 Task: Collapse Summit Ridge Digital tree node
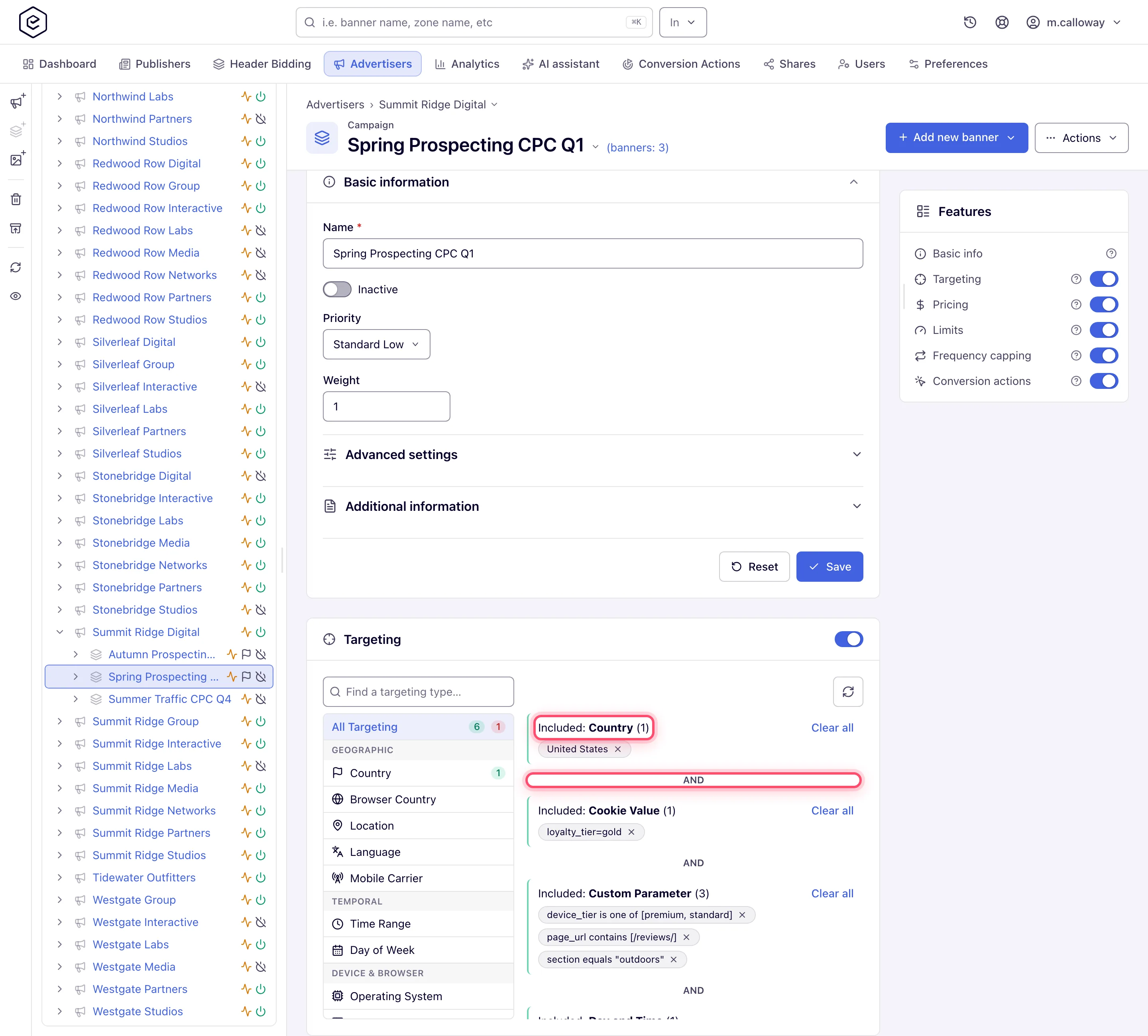click(60, 632)
